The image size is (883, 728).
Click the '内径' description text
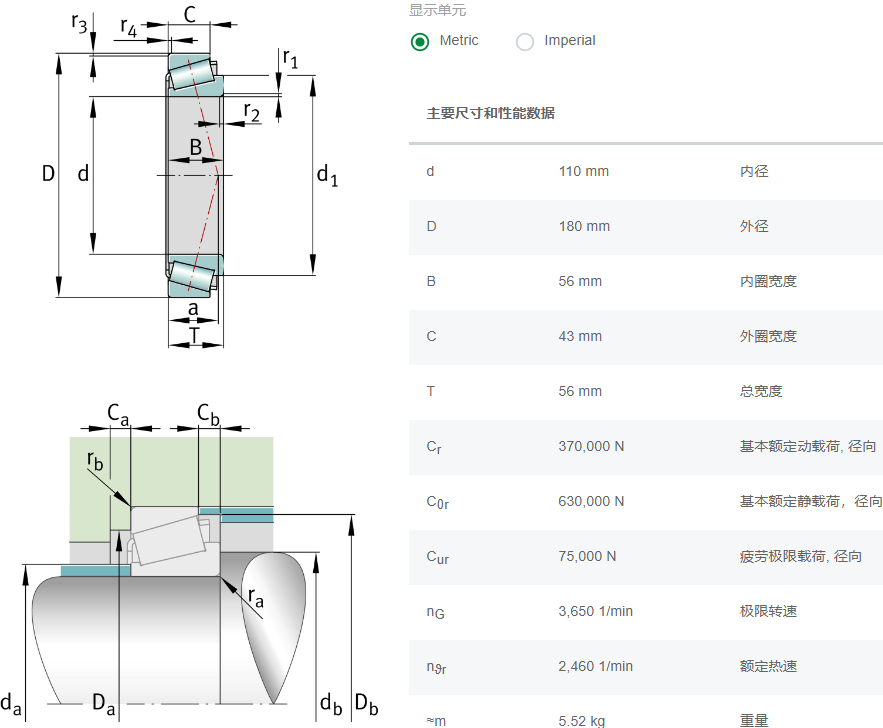[x=754, y=171]
